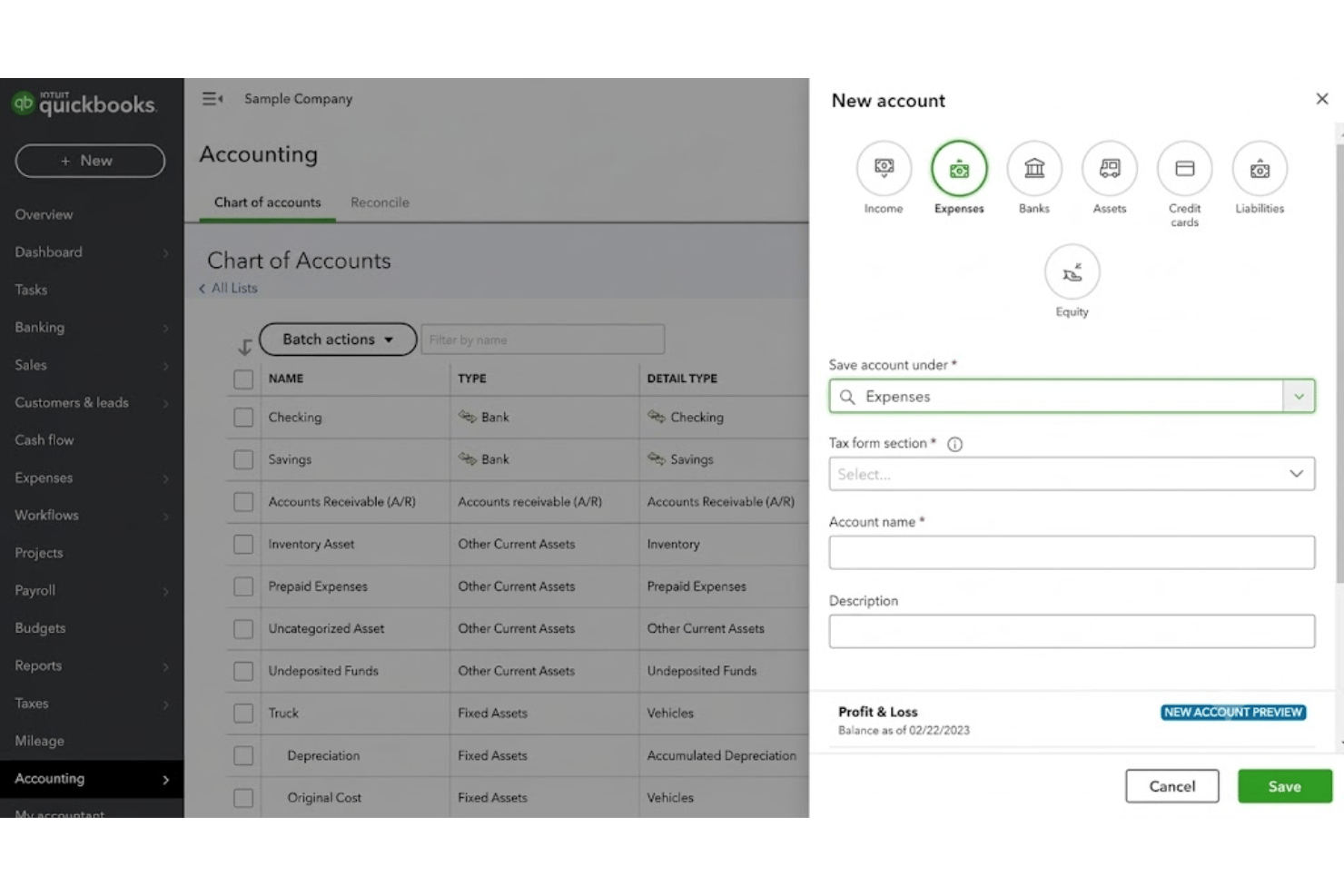
Task: Click the Tax form section info icon
Action: [x=955, y=444]
